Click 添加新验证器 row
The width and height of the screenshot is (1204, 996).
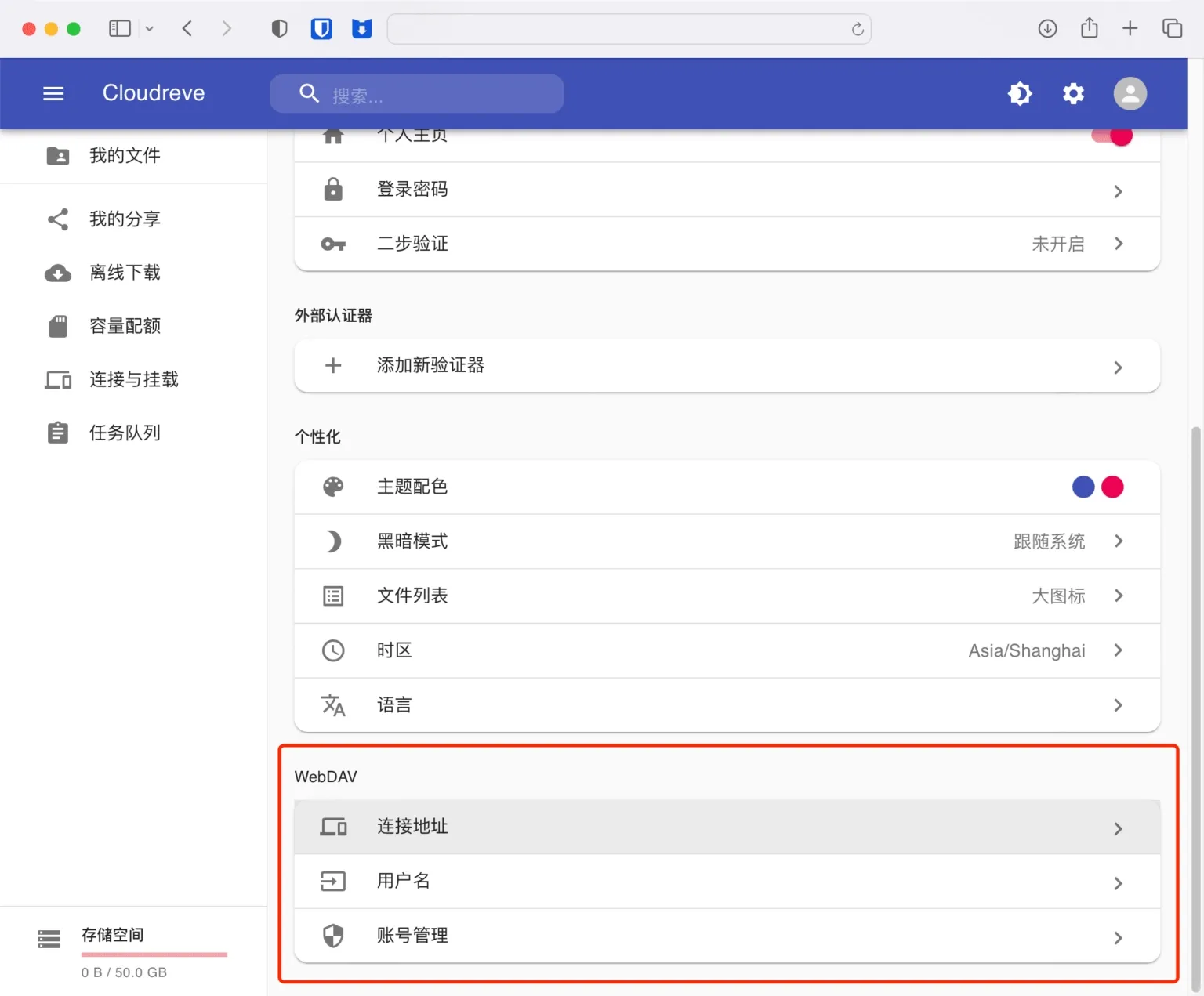(727, 366)
